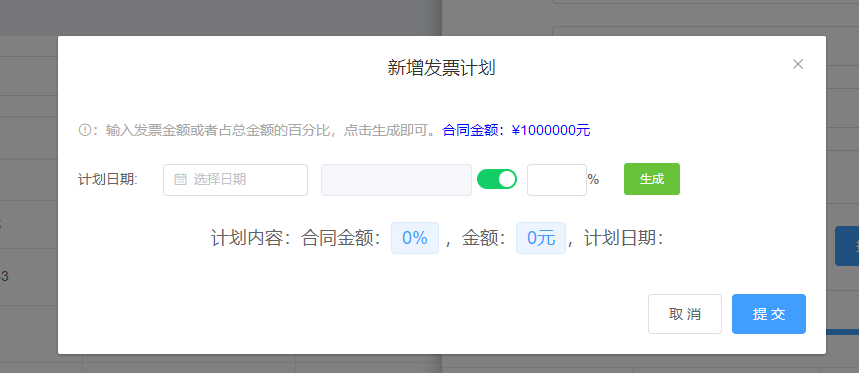Open the 选择日期 date picker field
859x373 pixels.
[x=235, y=180]
